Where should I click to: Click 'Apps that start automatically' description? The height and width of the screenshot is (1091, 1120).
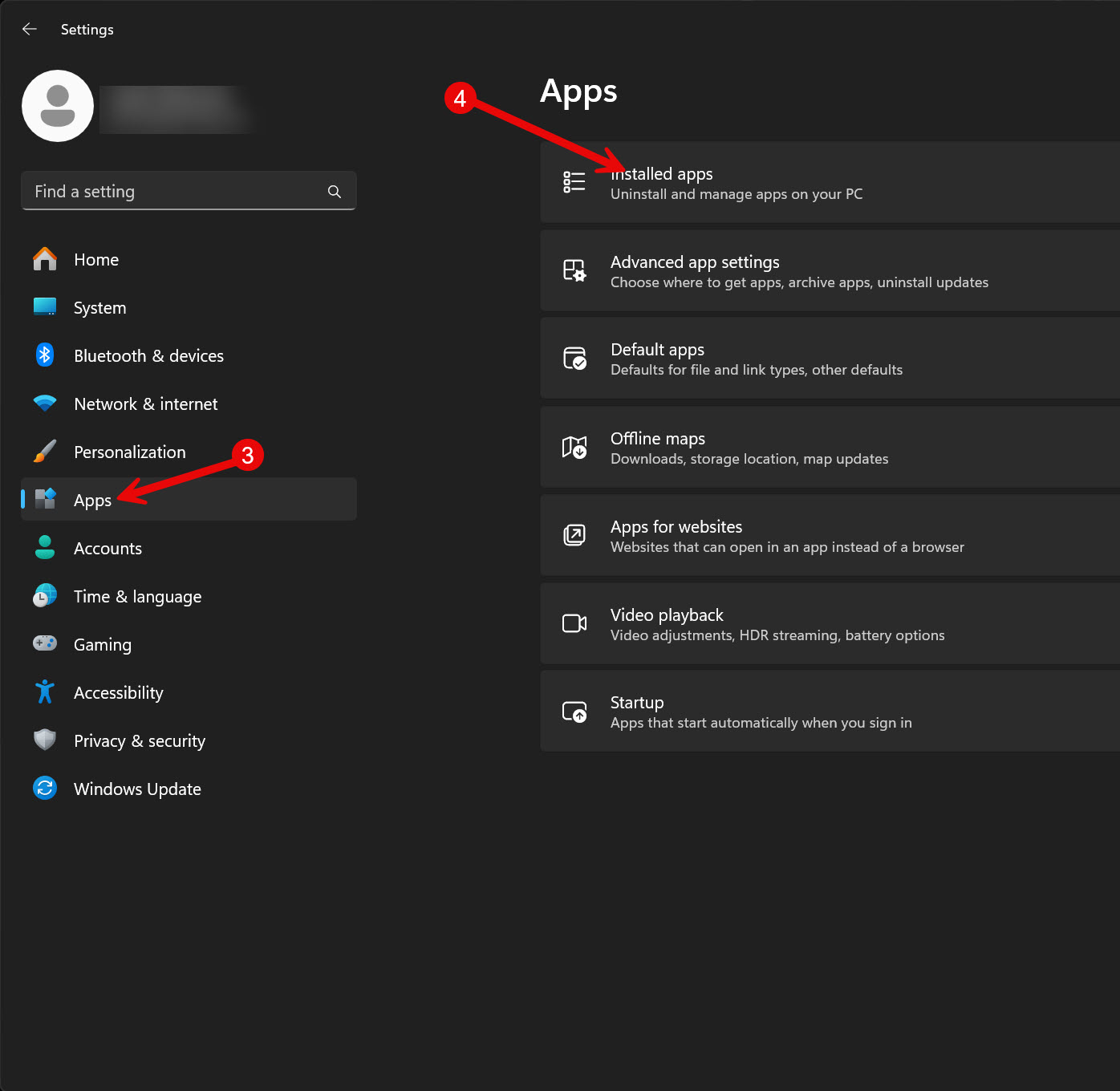point(761,723)
